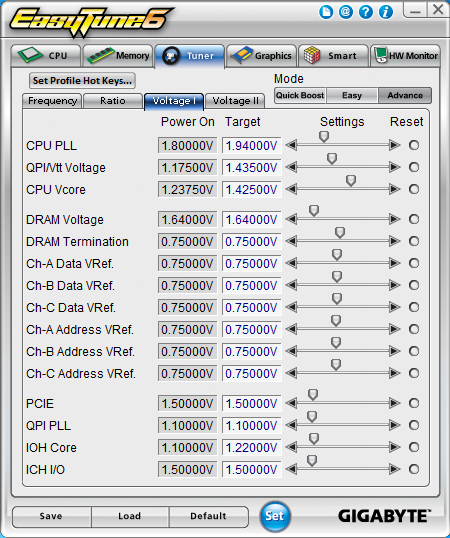The height and width of the screenshot is (538, 450).
Task: Switch to the Memory tab
Action: [x=118, y=56]
